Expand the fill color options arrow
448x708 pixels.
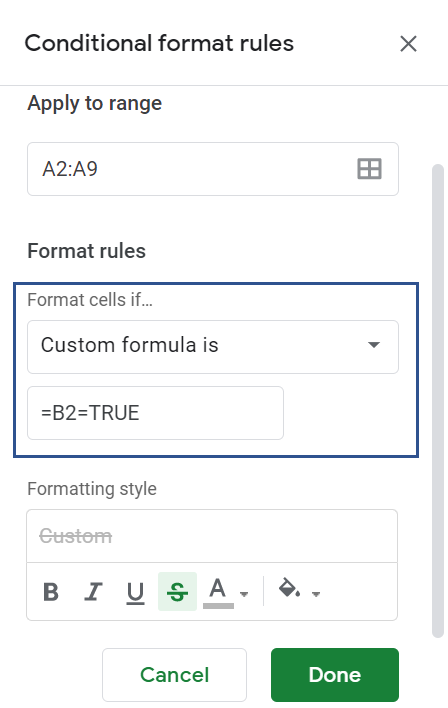(x=316, y=593)
